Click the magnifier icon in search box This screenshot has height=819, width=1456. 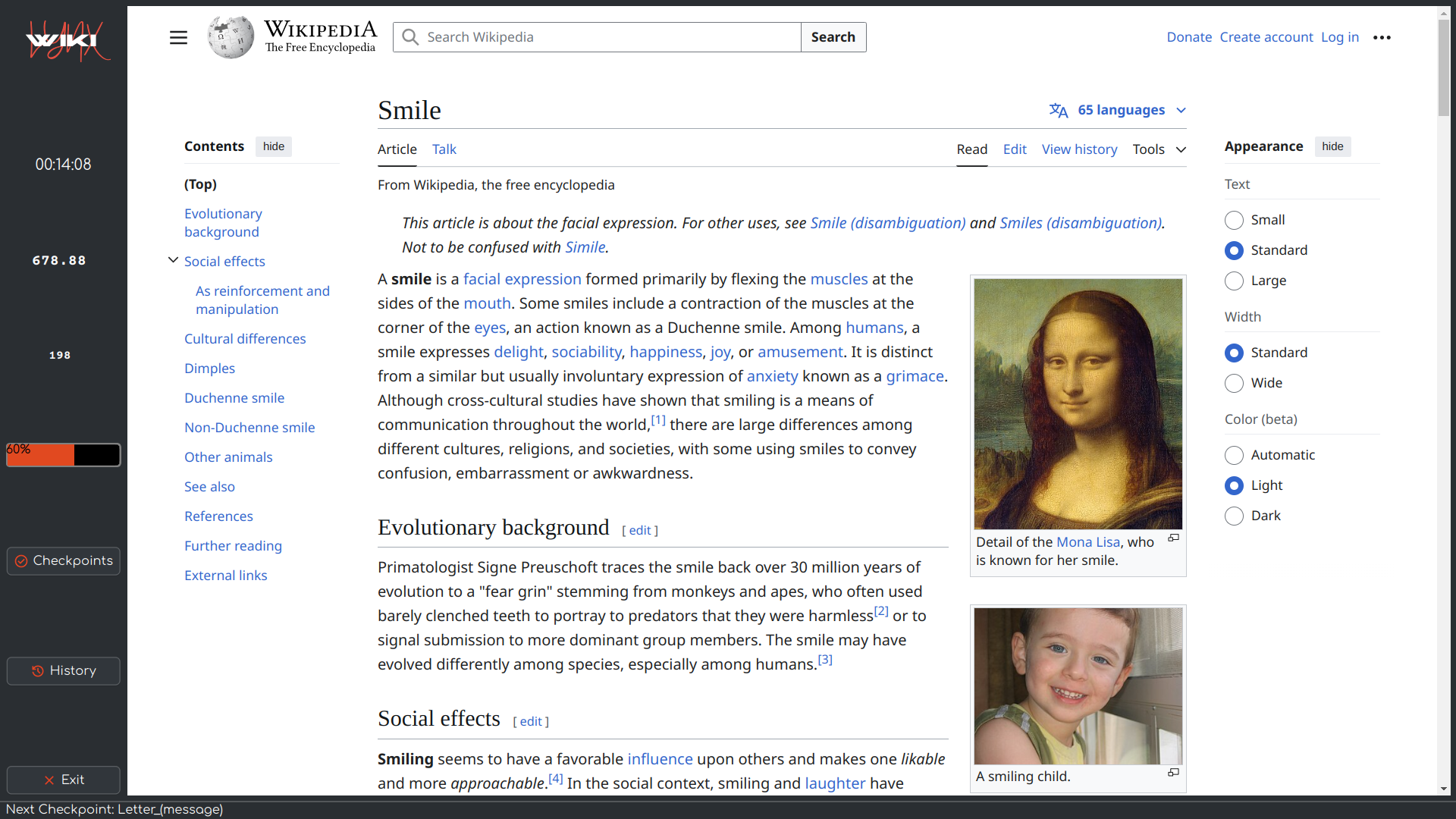click(410, 37)
